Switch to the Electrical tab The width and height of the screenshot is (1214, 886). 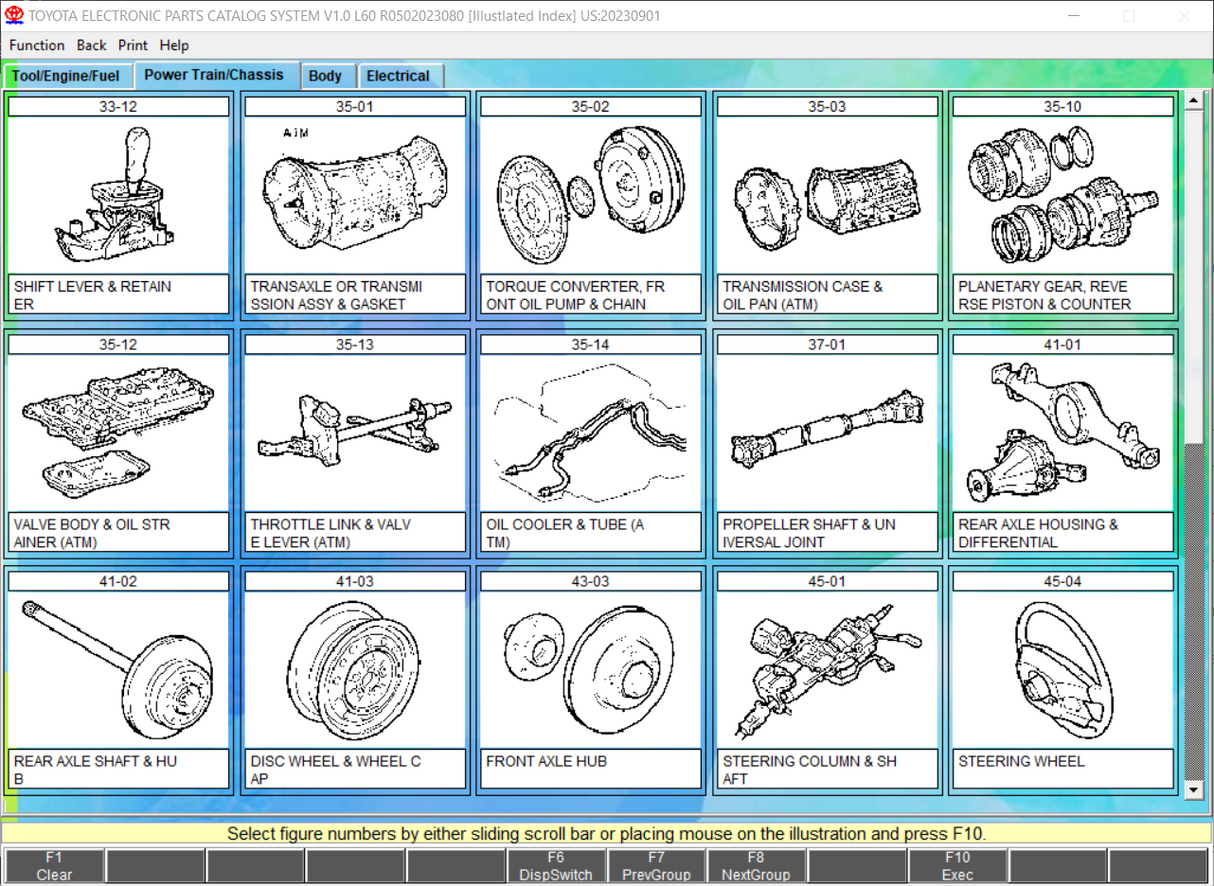point(400,75)
